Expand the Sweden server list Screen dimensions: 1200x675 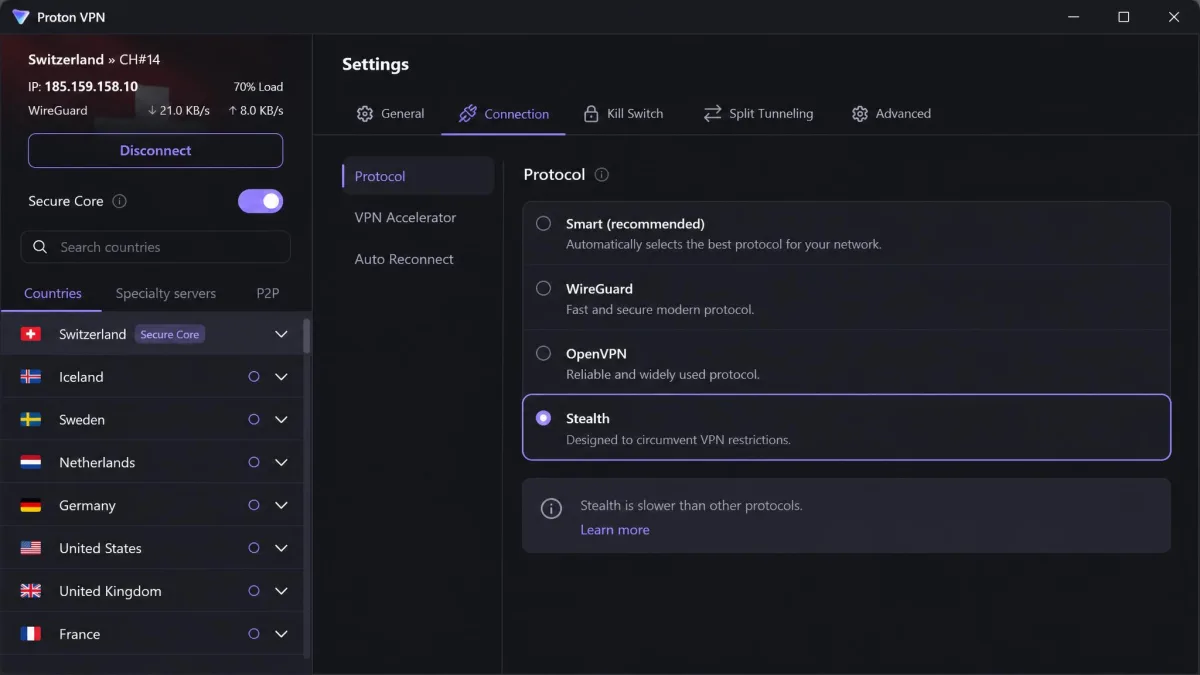point(281,420)
